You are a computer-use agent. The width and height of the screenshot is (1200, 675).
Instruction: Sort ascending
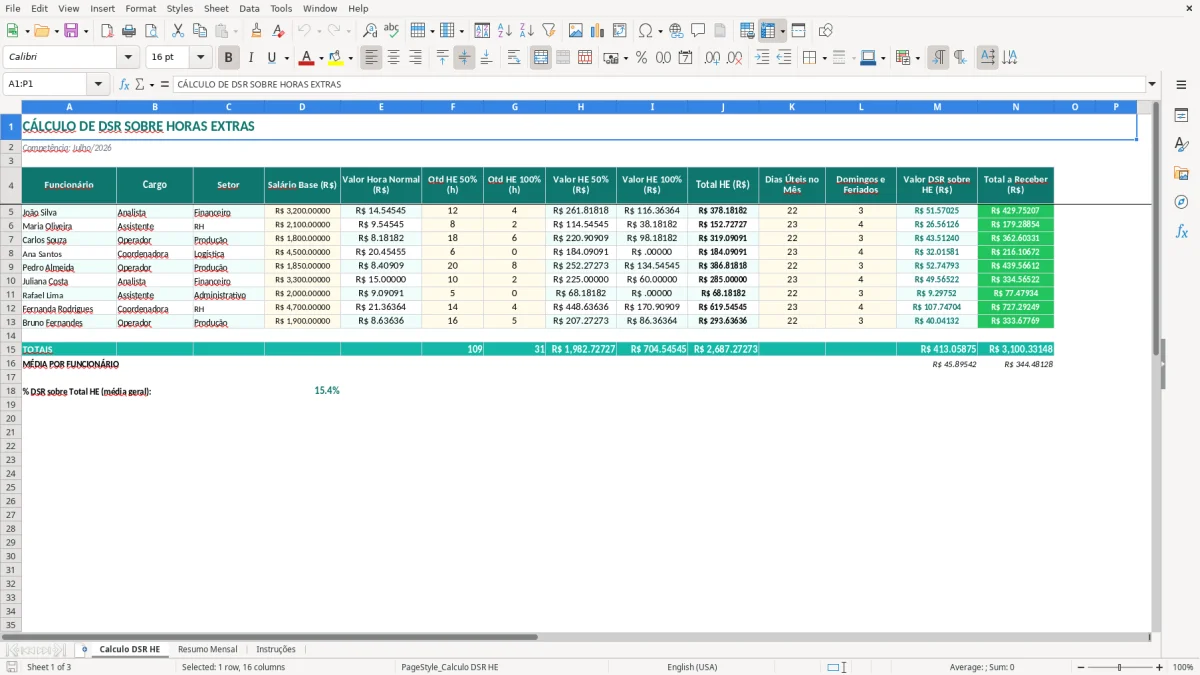click(505, 31)
